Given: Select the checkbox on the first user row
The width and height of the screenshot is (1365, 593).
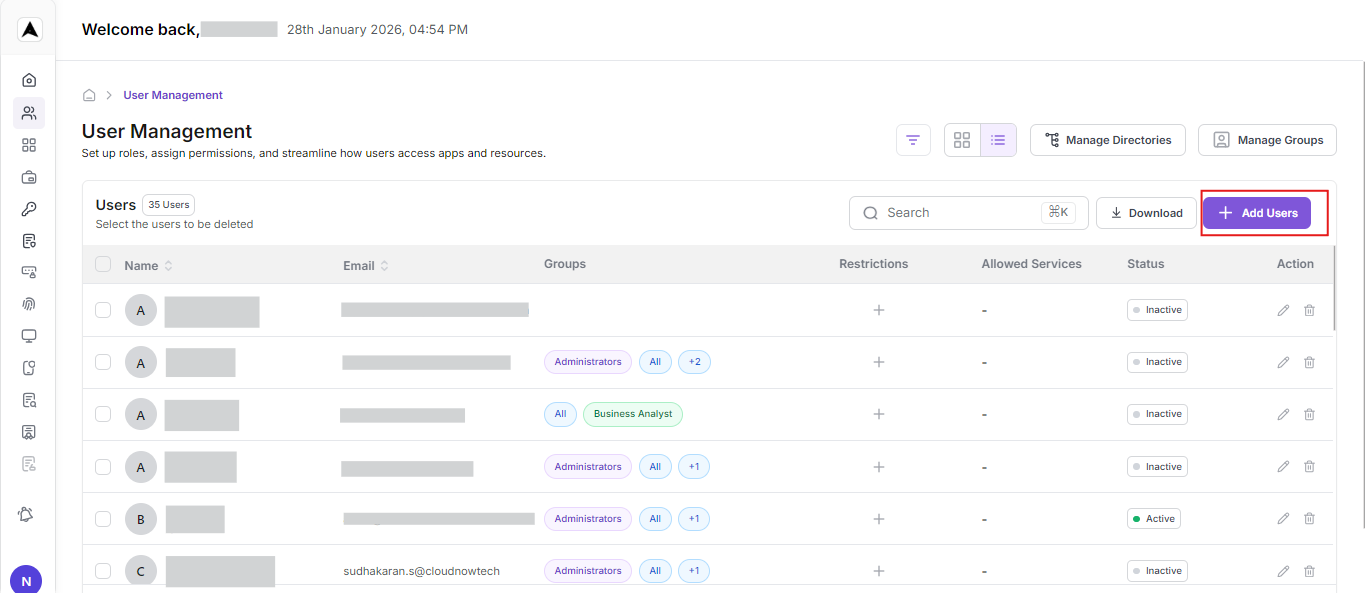Looking at the screenshot, I should [x=103, y=309].
